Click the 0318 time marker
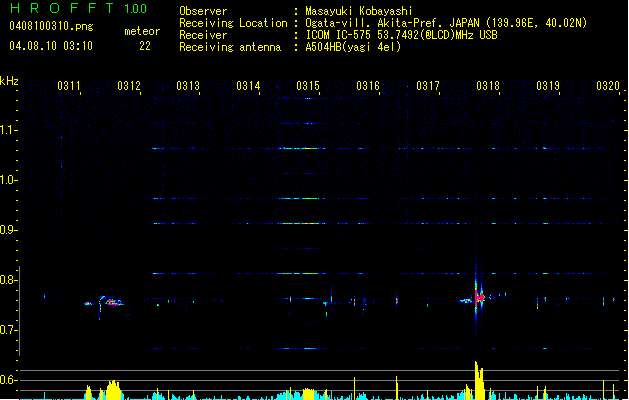629x400 pixels. 488,86
